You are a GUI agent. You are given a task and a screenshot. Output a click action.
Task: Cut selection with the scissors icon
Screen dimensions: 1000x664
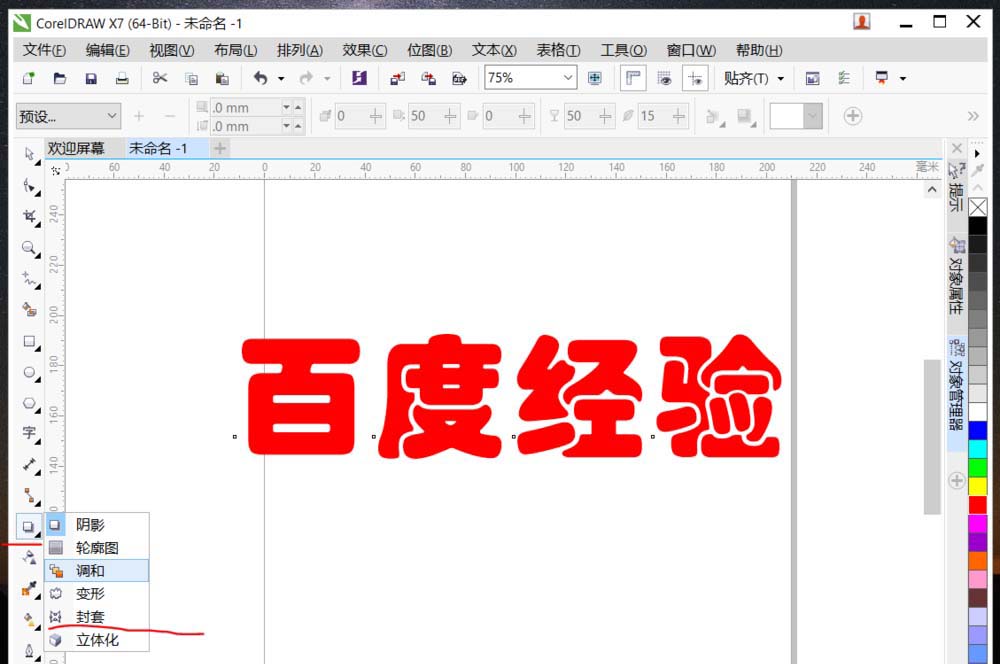pos(159,78)
